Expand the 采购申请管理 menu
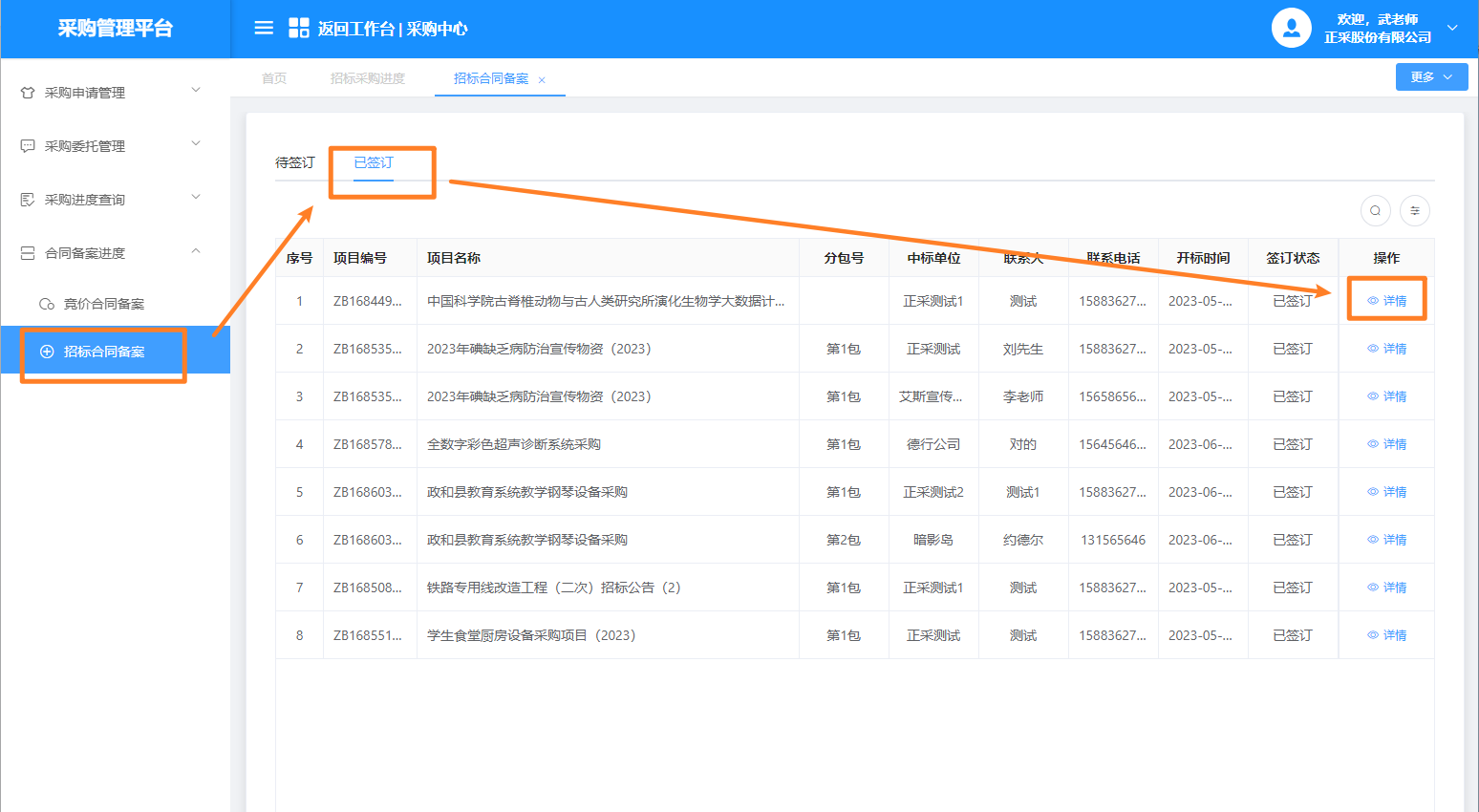The image size is (1479, 812). [196, 91]
